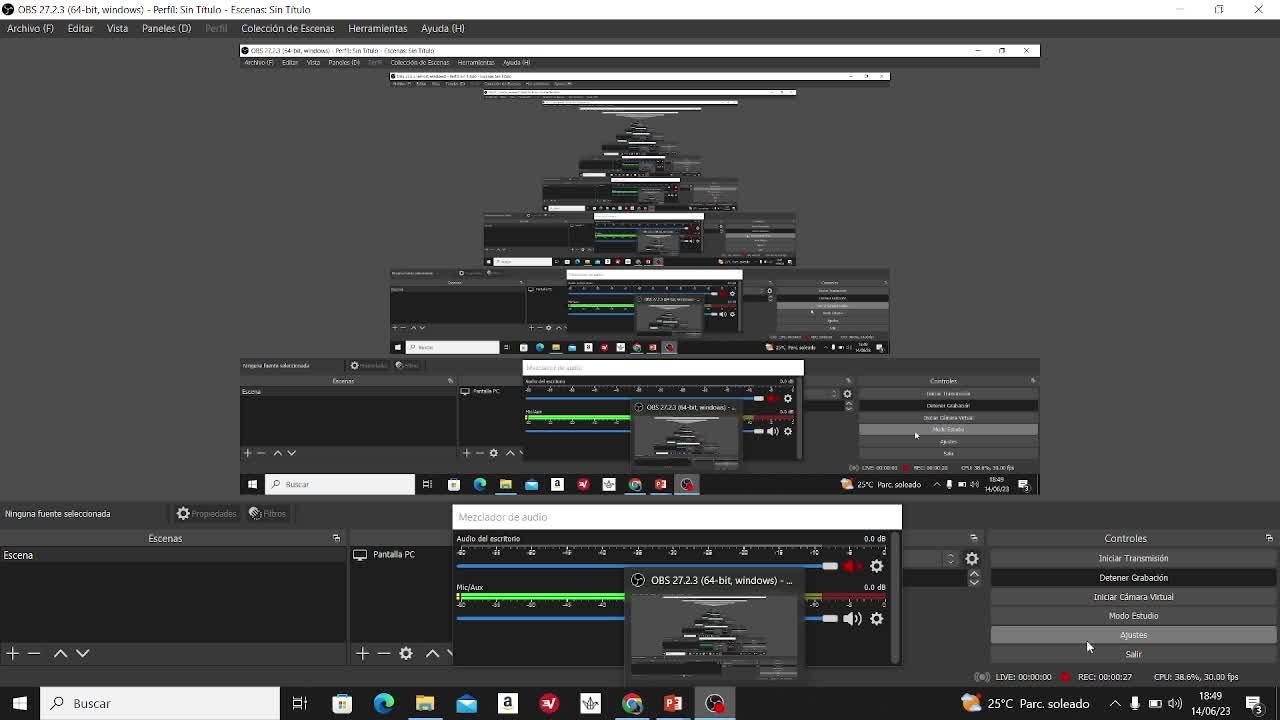Open the Editar menu

click(x=80, y=28)
